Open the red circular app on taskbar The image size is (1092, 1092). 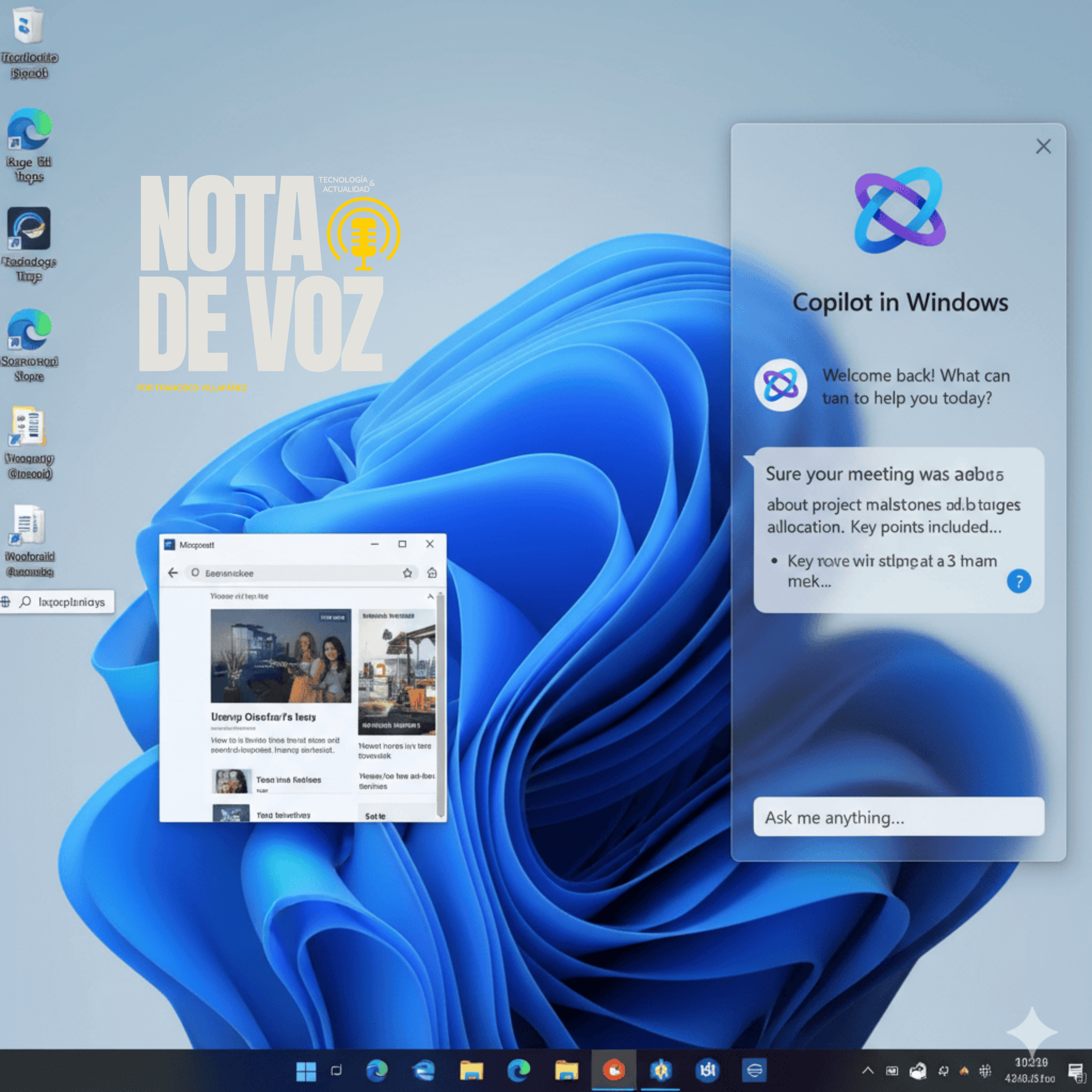coord(613,1070)
